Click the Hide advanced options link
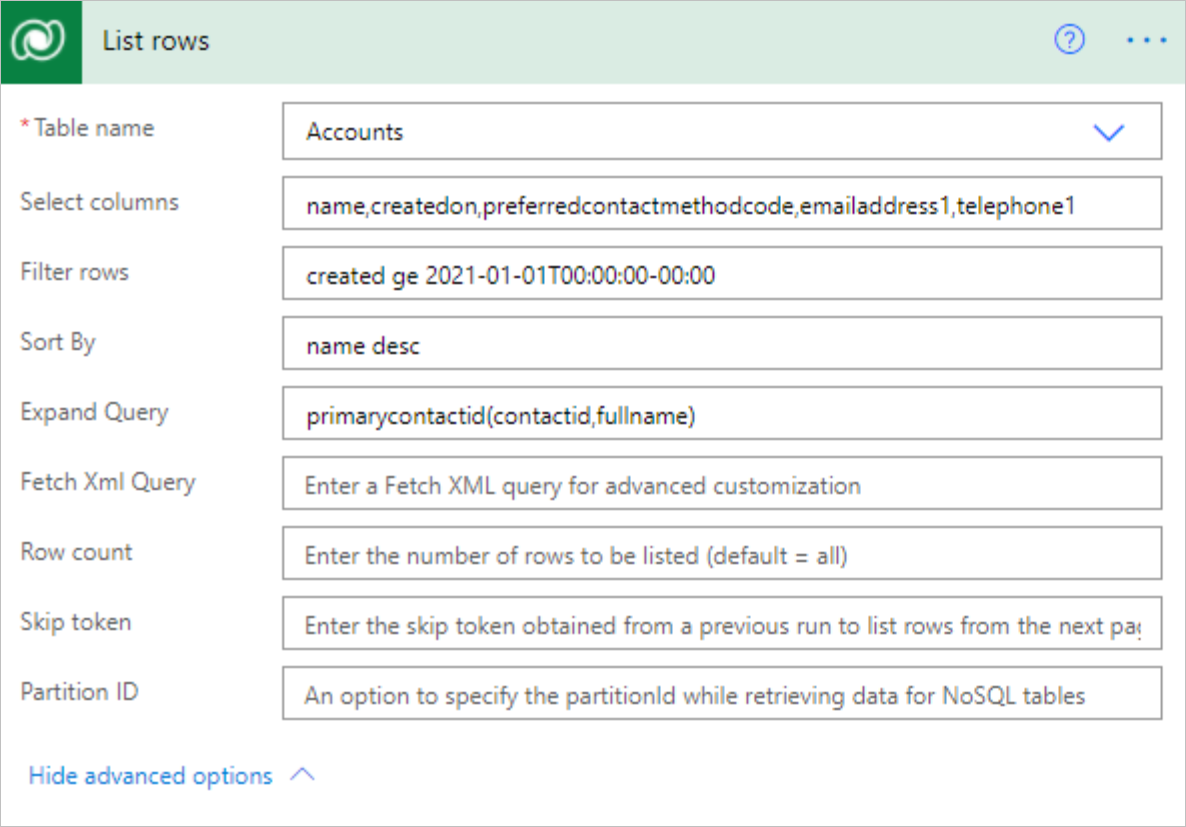The width and height of the screenshot is (1186, 827). click(151, 776)
